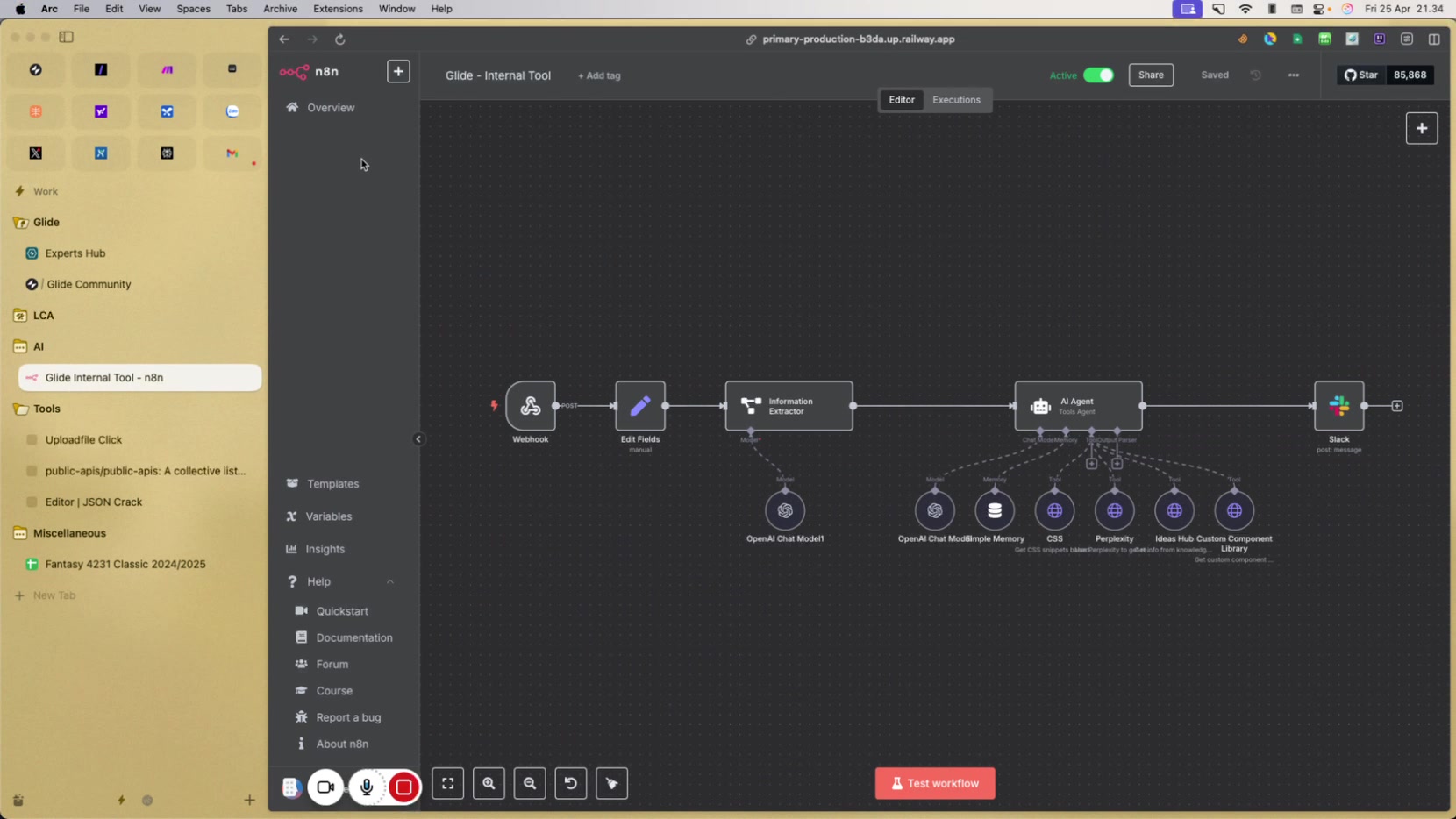Switch to the Executions tab
Image resolution: width=1456 pixels, height=819 pixels.
pyautogui.click(x=956, y=100)
